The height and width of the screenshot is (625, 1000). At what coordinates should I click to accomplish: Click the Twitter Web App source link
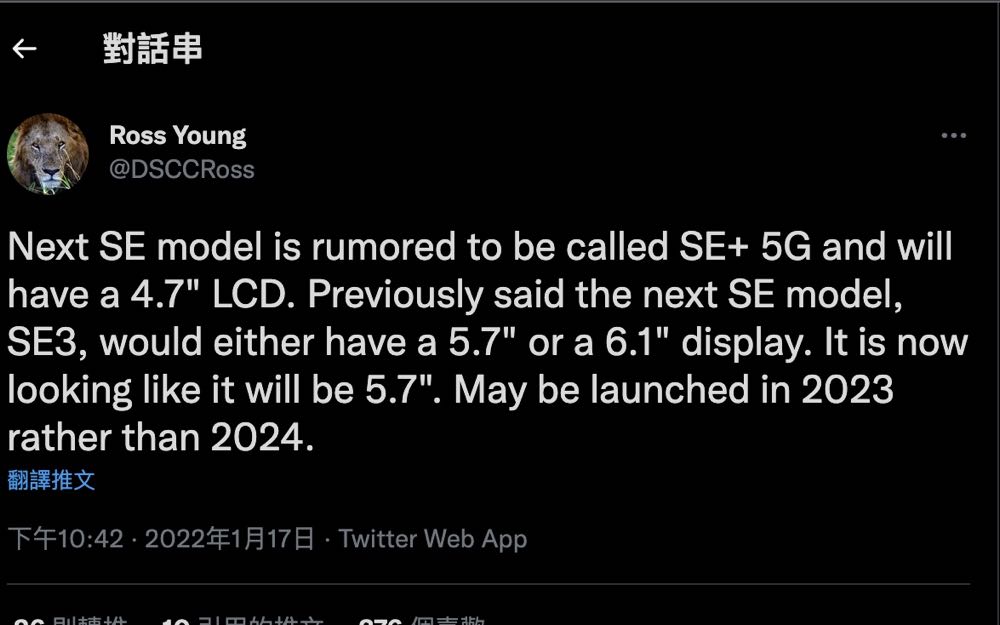point(432,539)
